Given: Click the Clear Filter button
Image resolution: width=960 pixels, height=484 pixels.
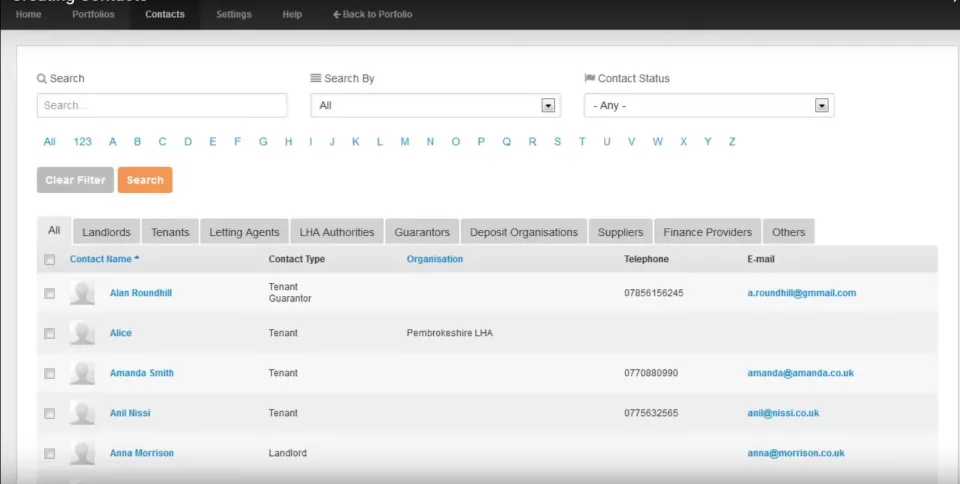Looking at the screenshot, I should click(75, 180).
